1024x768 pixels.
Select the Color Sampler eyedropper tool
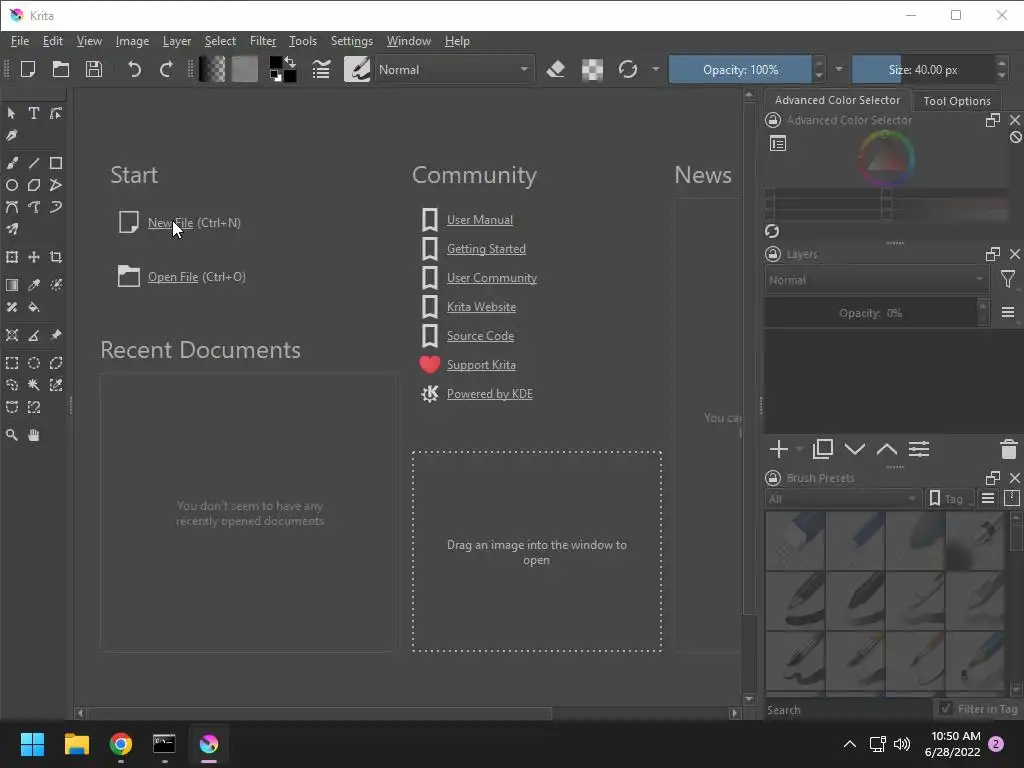click(x=34, y=285)
